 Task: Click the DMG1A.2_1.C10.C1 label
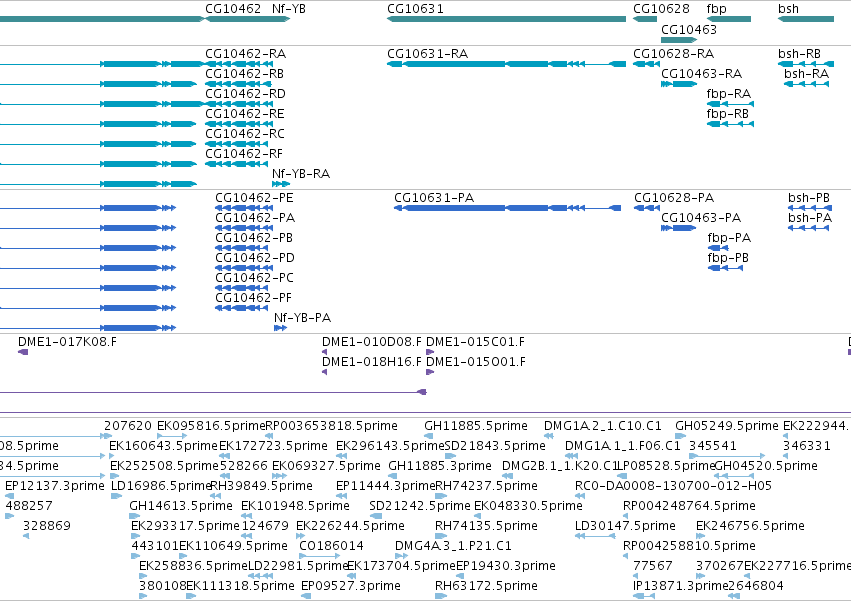pos(603,426)
